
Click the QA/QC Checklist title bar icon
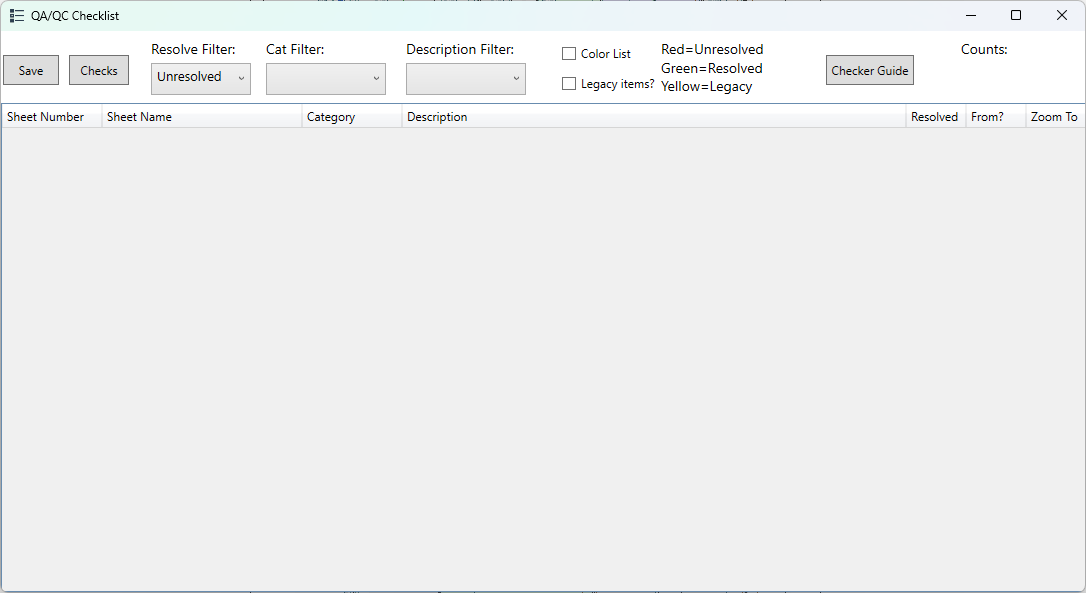click(17, 16)
